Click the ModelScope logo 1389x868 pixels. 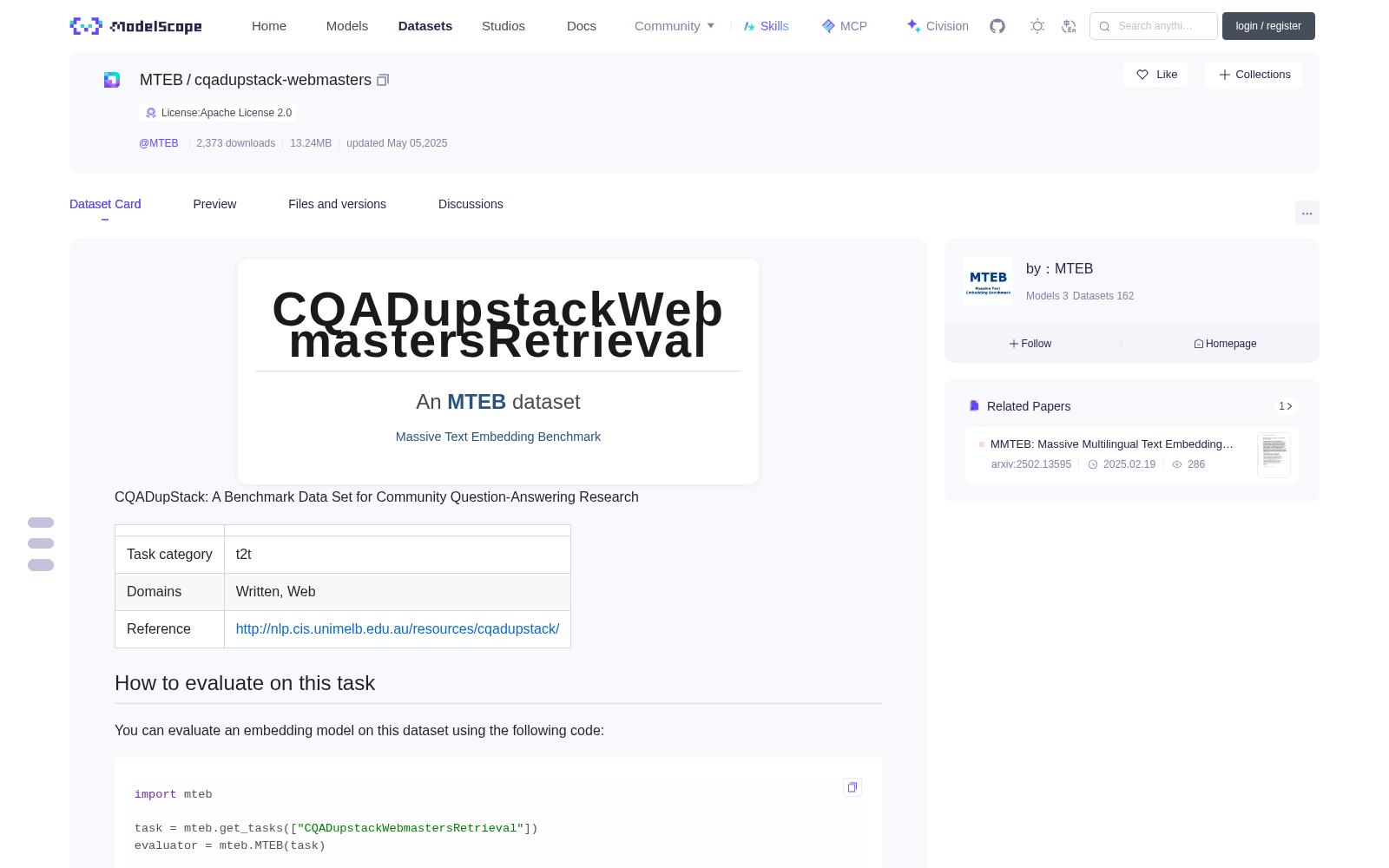(136, 26)
